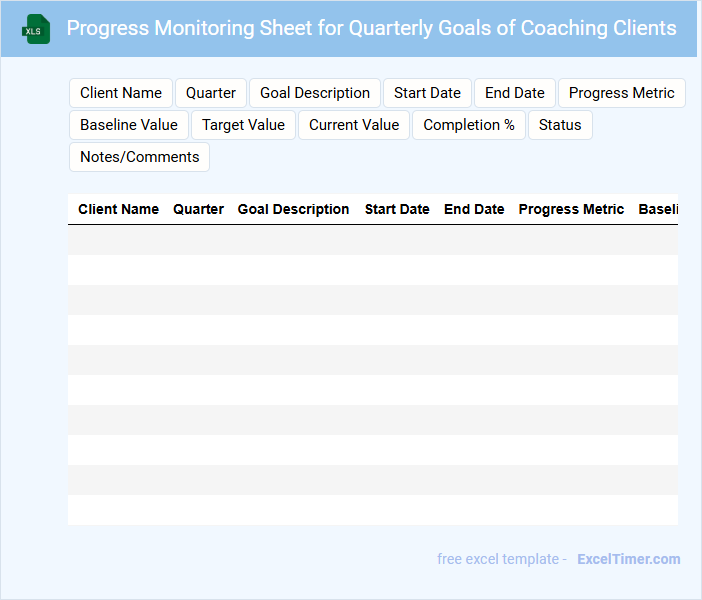This screenshot has height=600, width=702.
Task: Open the ExcelTimer.com link
Action: (628, 559)
